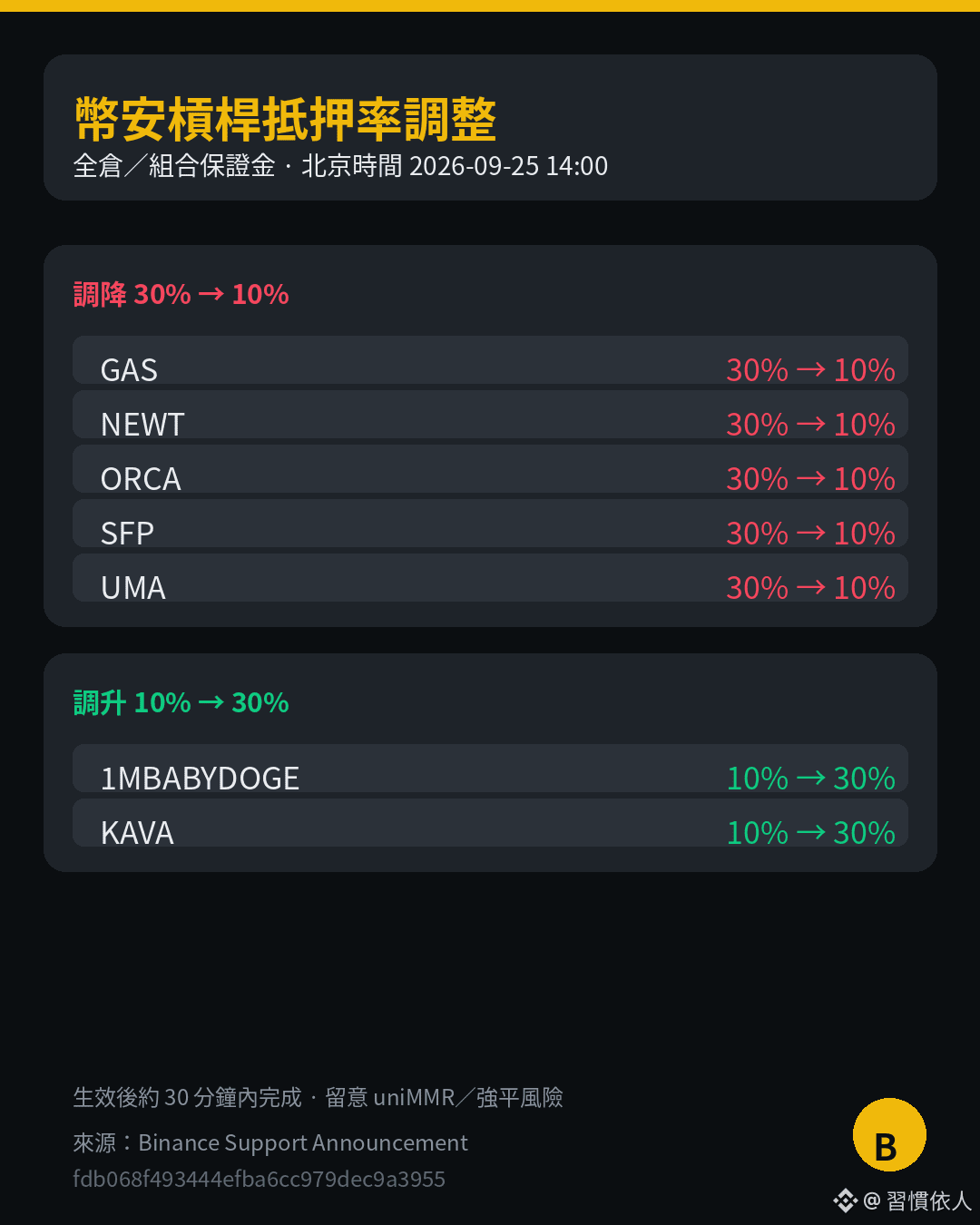
Task: Select the KAVA row
Action: click(x=490, y=823)
